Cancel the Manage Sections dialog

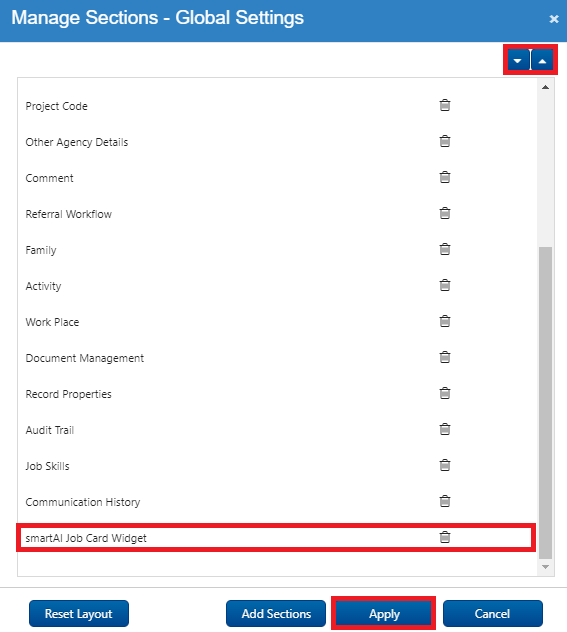click(492, 613)
